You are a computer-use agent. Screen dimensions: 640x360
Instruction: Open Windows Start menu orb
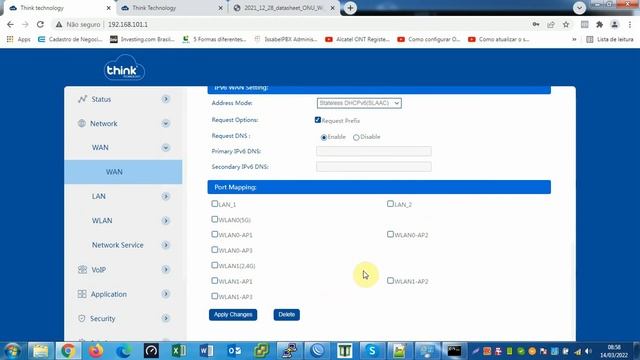pyautogui.click(x=12, y=351)
